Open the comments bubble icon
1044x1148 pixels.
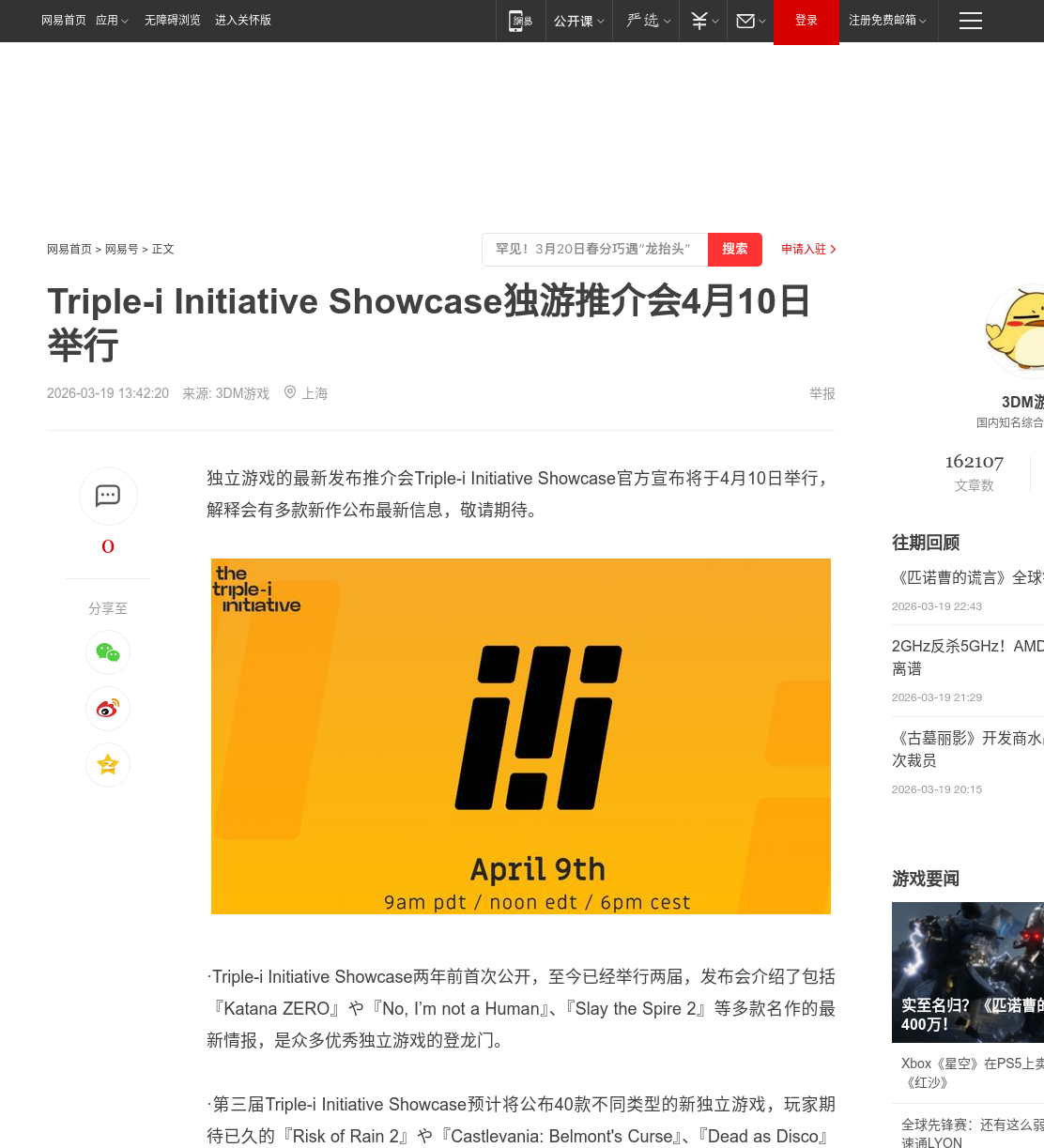(x=108, y=496)
